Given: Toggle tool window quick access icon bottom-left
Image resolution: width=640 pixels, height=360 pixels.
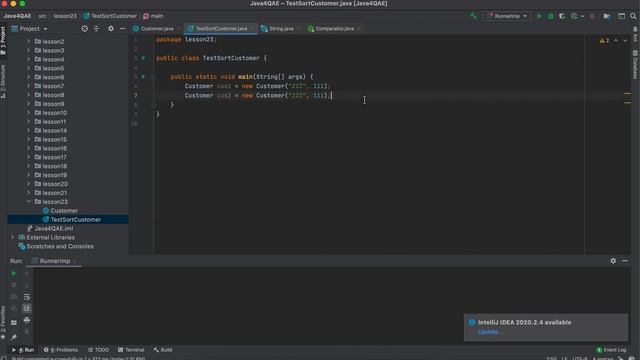Looking at the screenshot, I should click(x=4, y=358).
